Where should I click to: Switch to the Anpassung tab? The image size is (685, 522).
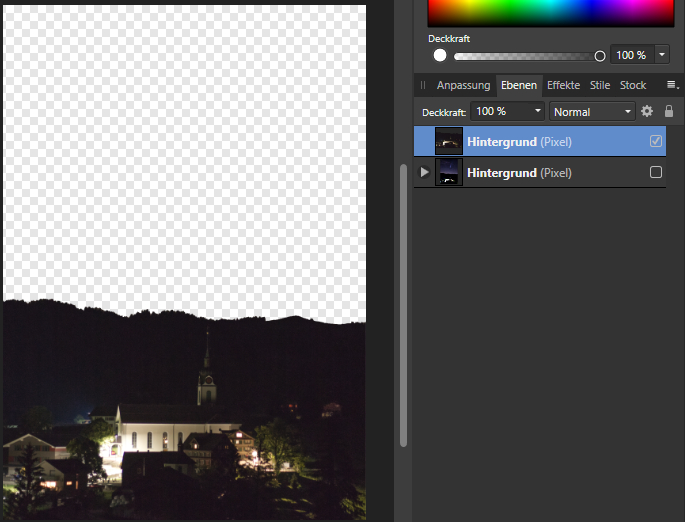[463, 85]
